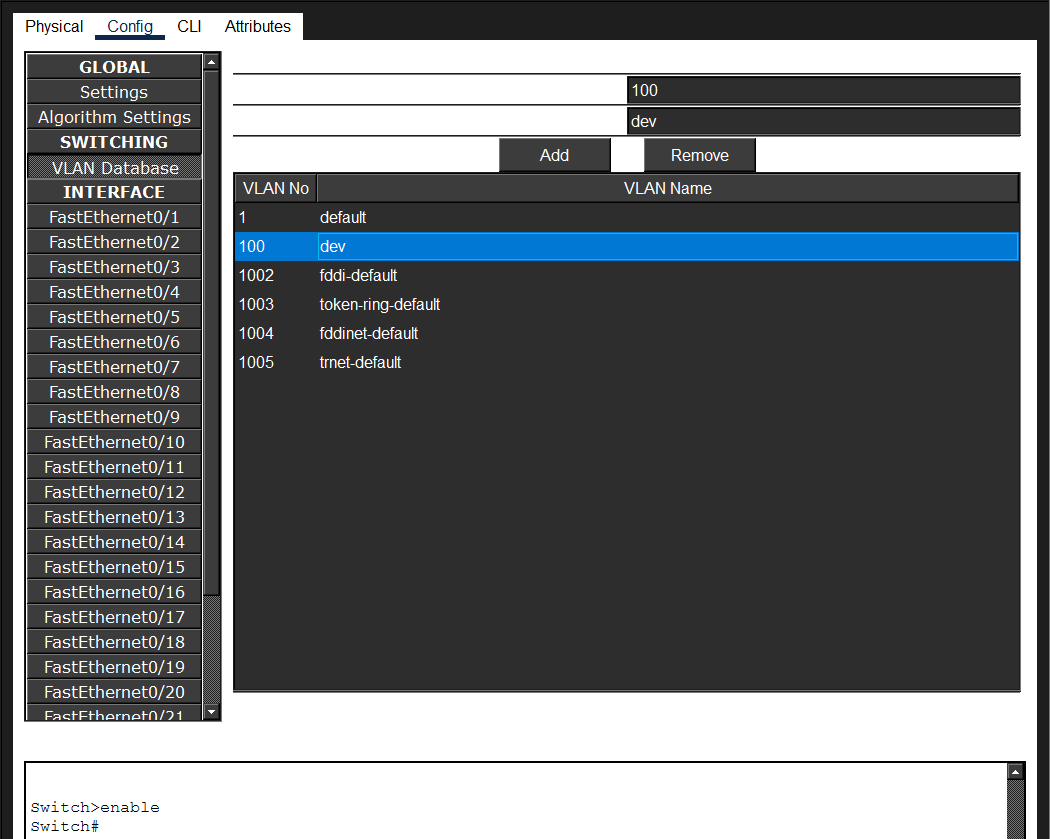1050x839 pixels.
Task: Click the VLAN Name column header
Action: tap(668, 188)
